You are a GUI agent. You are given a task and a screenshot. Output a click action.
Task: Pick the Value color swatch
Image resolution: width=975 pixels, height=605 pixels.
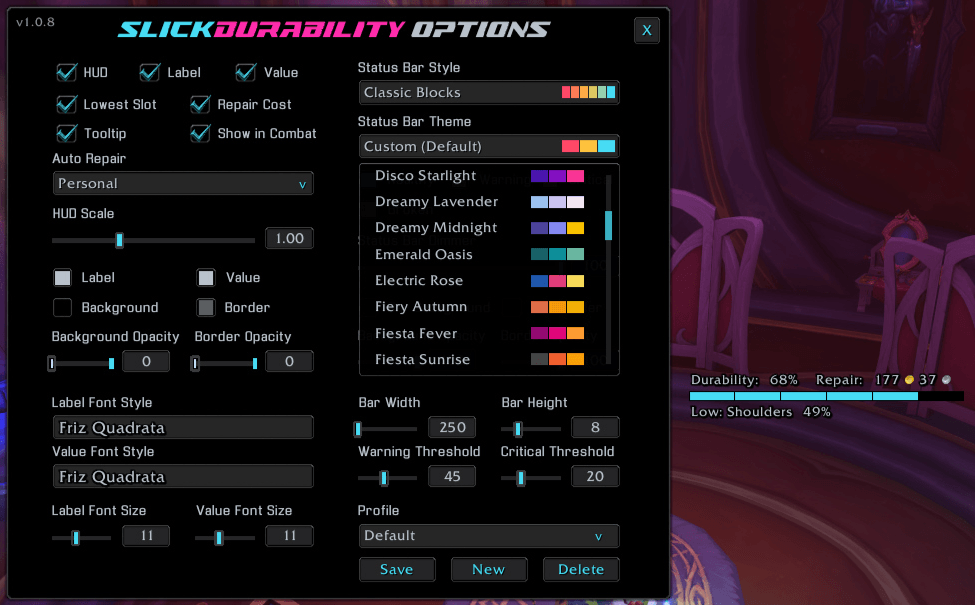(206, 277)
